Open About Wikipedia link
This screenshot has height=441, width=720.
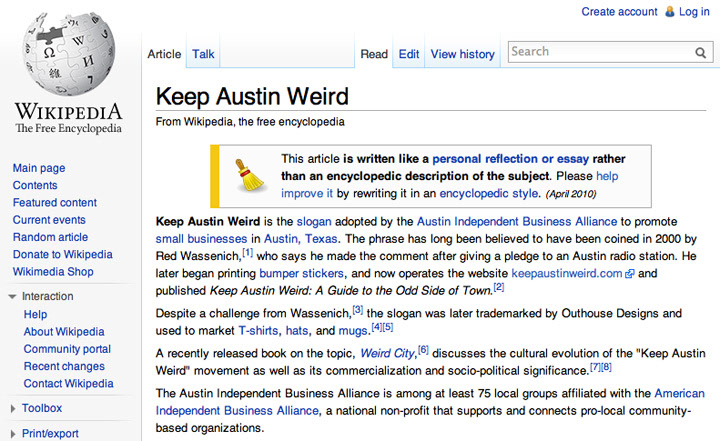click(x=64, y=332)
